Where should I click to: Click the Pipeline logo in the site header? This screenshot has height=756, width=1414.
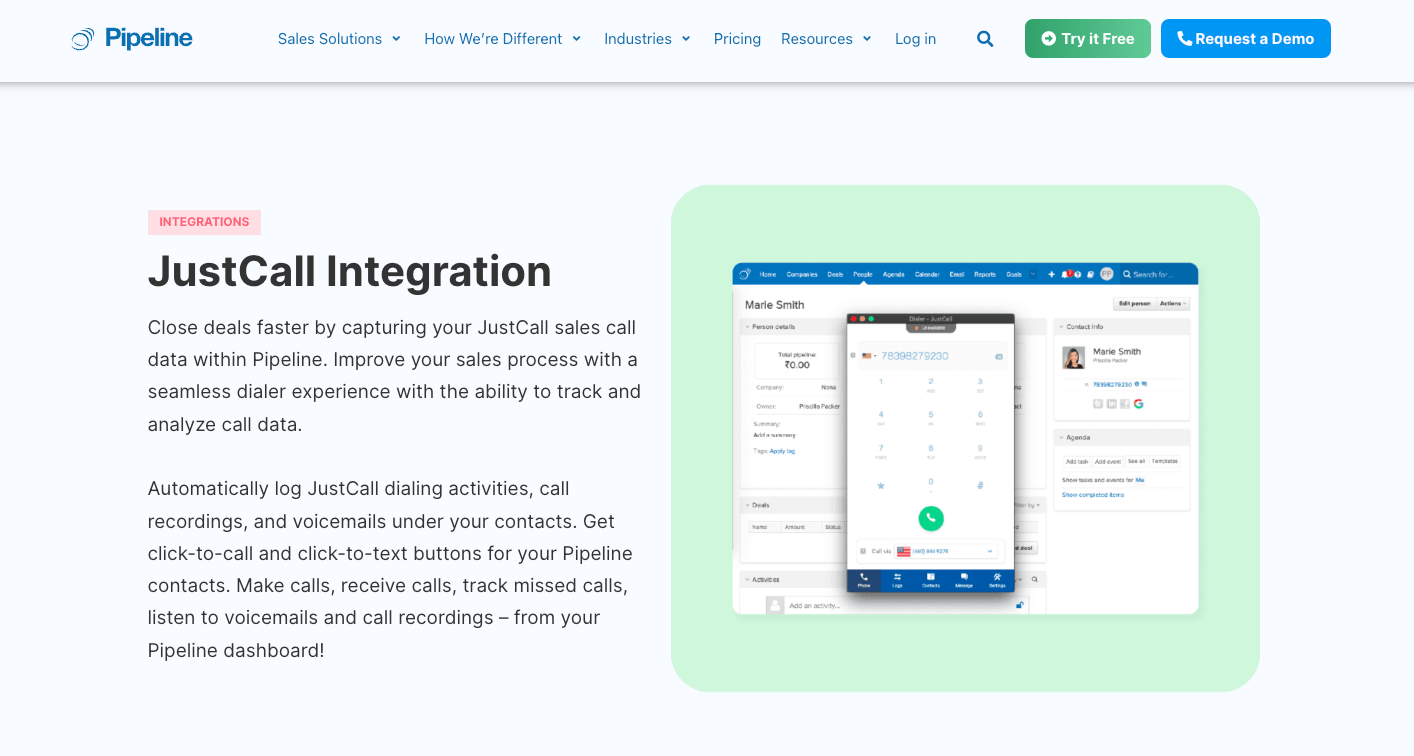[x=132, y=39]
